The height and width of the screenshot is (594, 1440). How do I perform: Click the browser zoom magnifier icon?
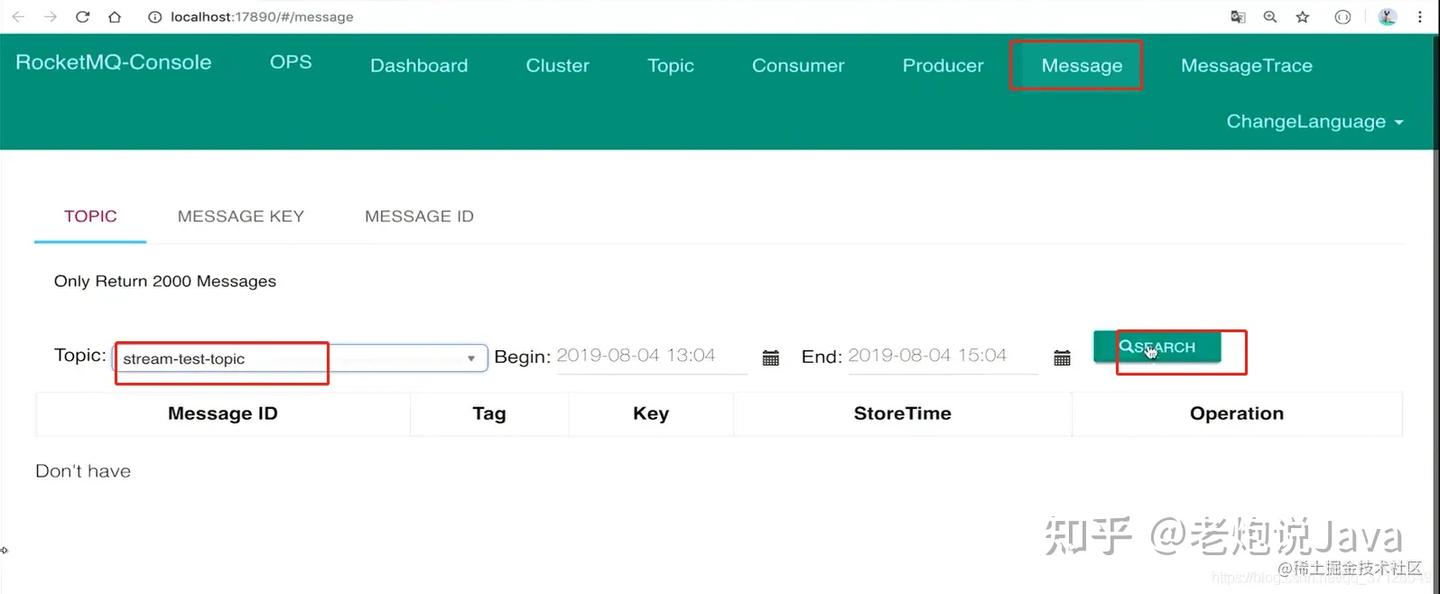(x=1270, y=17)
